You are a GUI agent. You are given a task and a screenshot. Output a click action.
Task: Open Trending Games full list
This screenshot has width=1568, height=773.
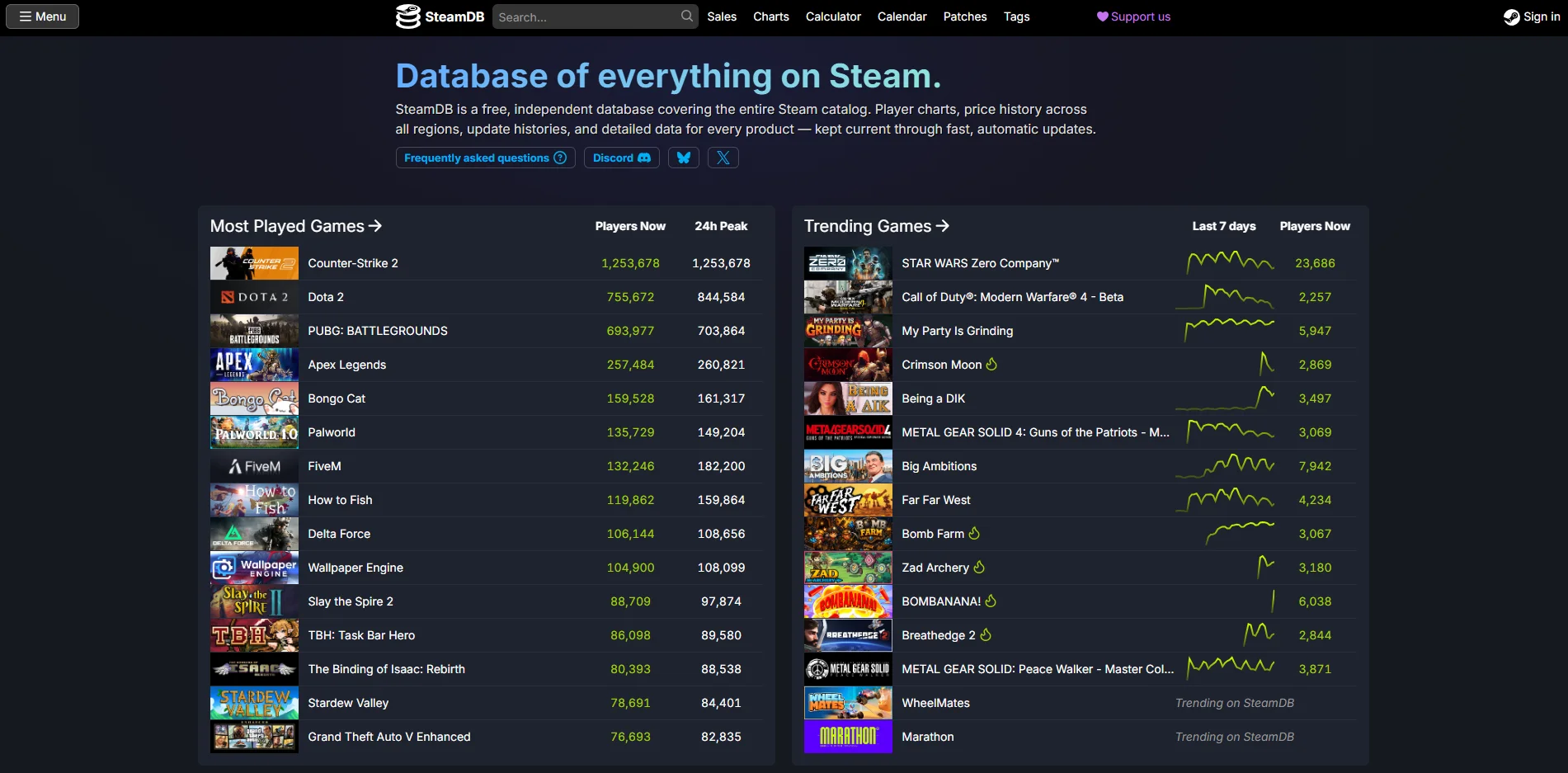coord(877,226)
